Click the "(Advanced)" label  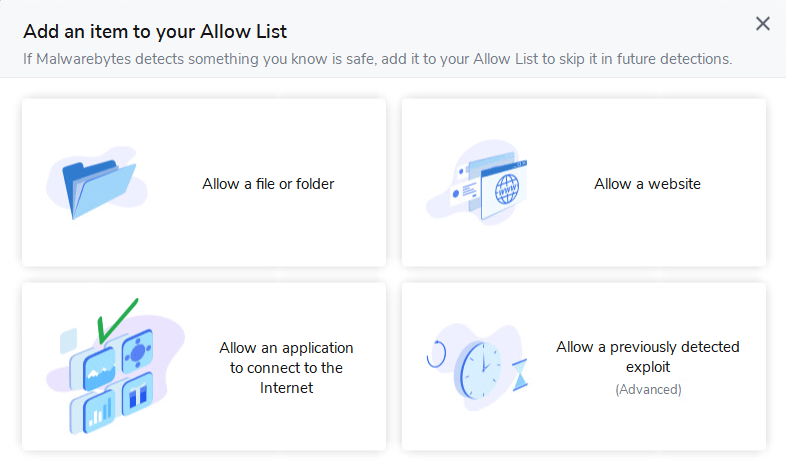[648, 389]
